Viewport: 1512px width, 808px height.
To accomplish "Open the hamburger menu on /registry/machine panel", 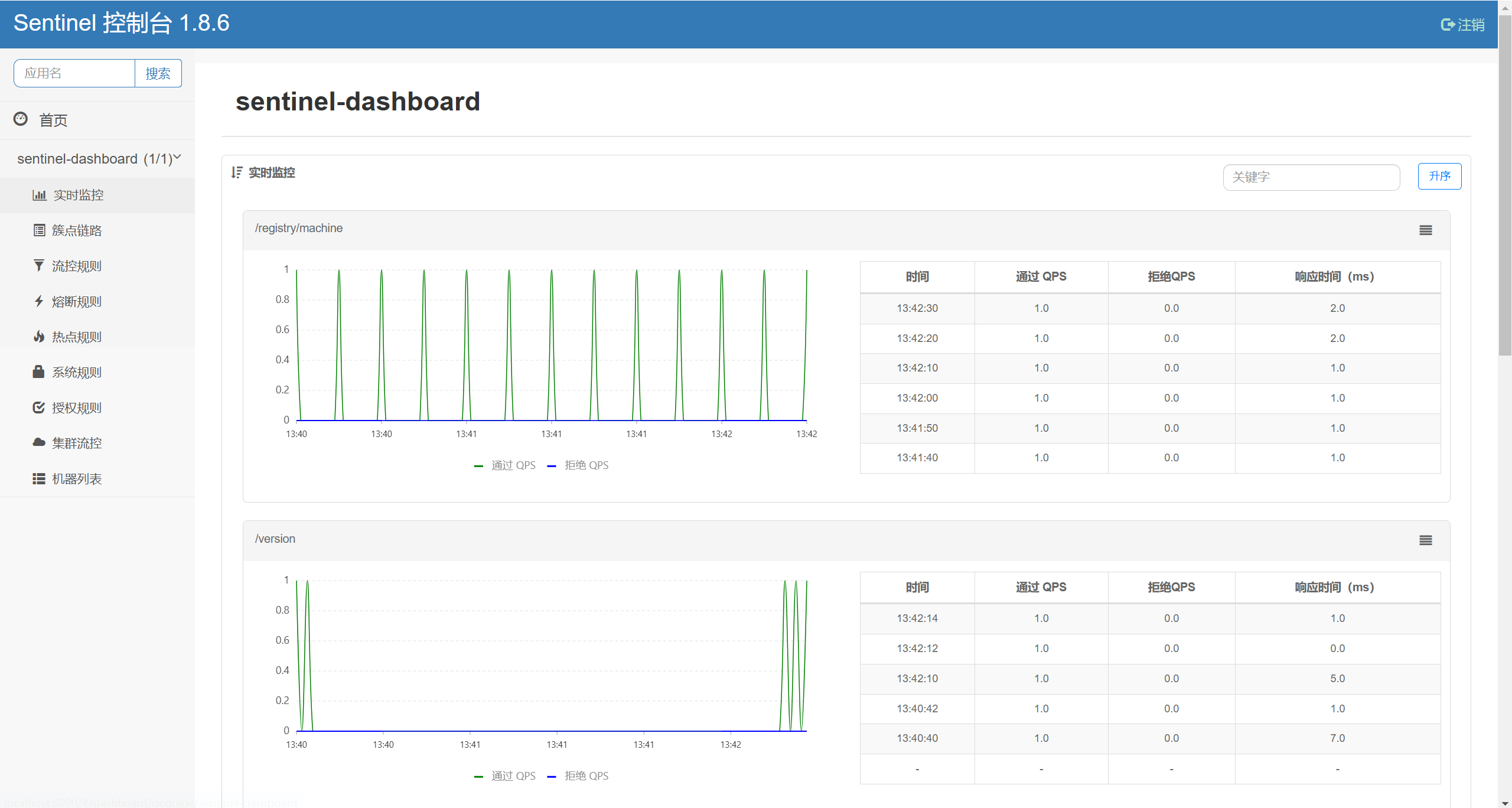I will coord(1425,230).
